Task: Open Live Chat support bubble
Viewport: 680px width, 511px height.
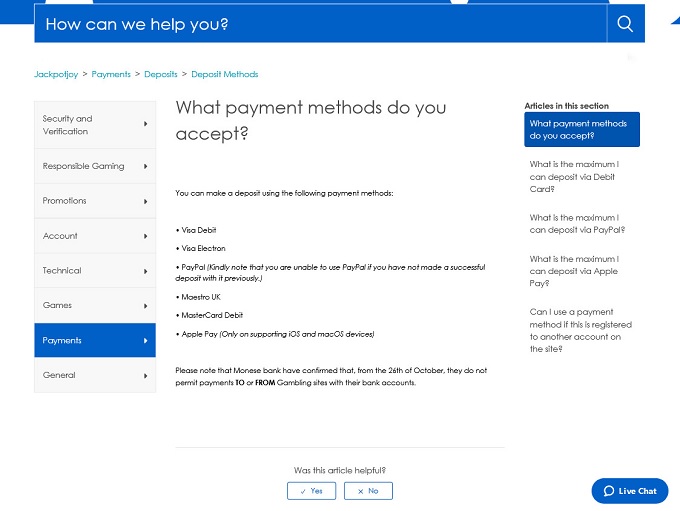Action: tap(630, 491)
